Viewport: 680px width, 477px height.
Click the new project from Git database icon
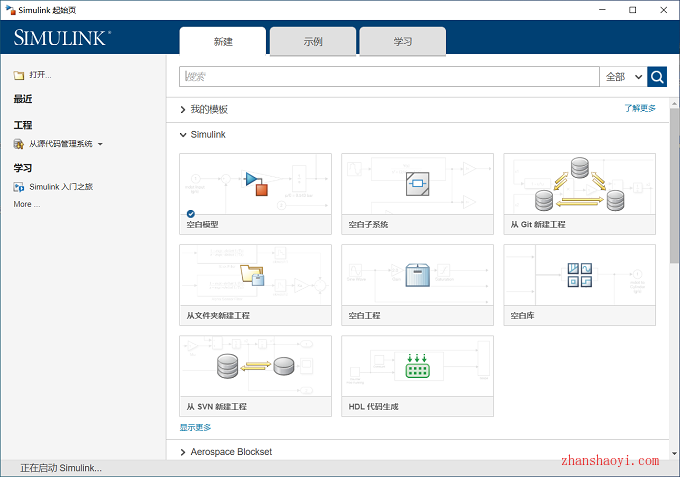click(x=579, y=184)
